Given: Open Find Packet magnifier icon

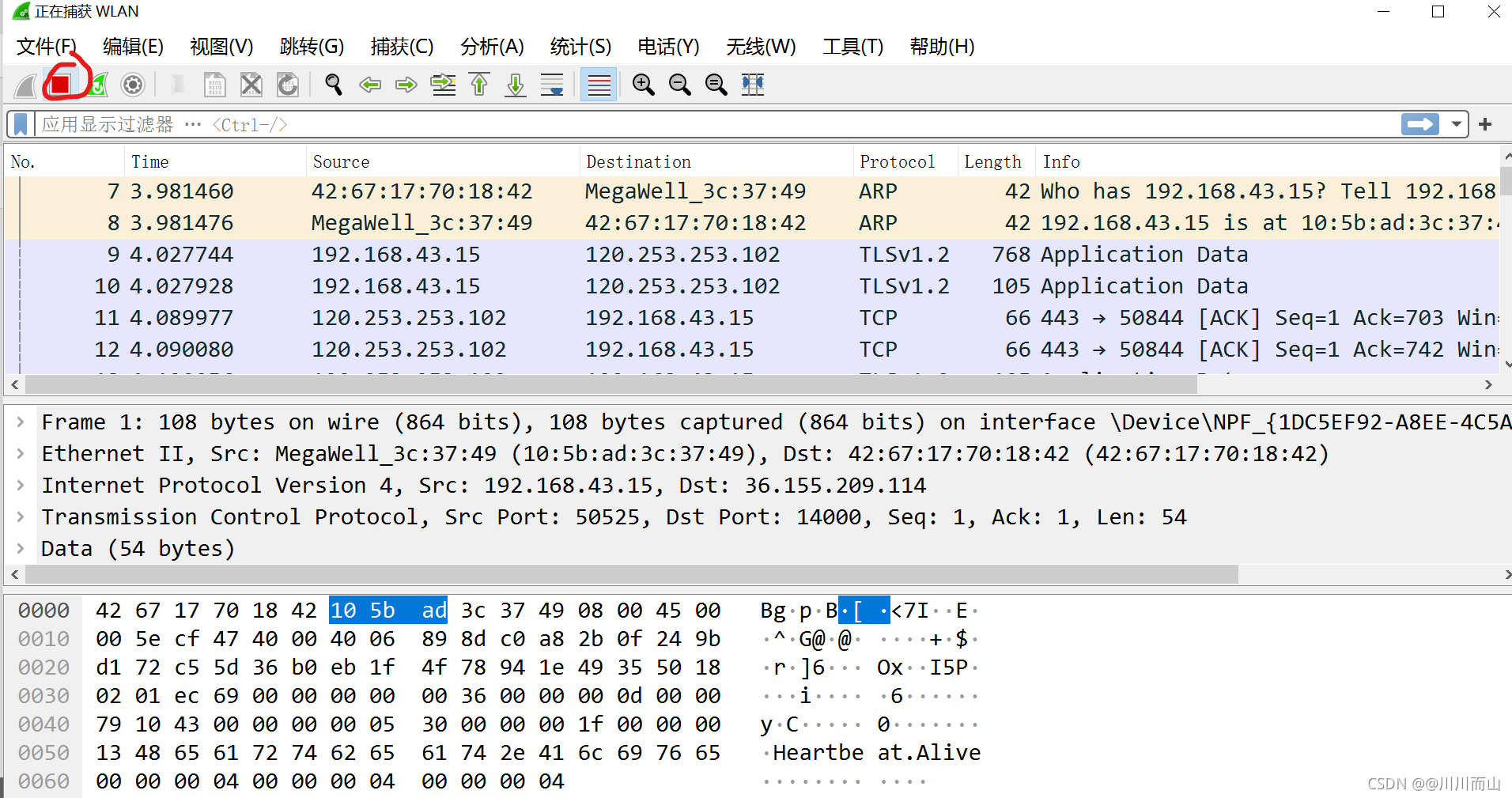Looking at the screenshot, I should click(x=334, y=85).
